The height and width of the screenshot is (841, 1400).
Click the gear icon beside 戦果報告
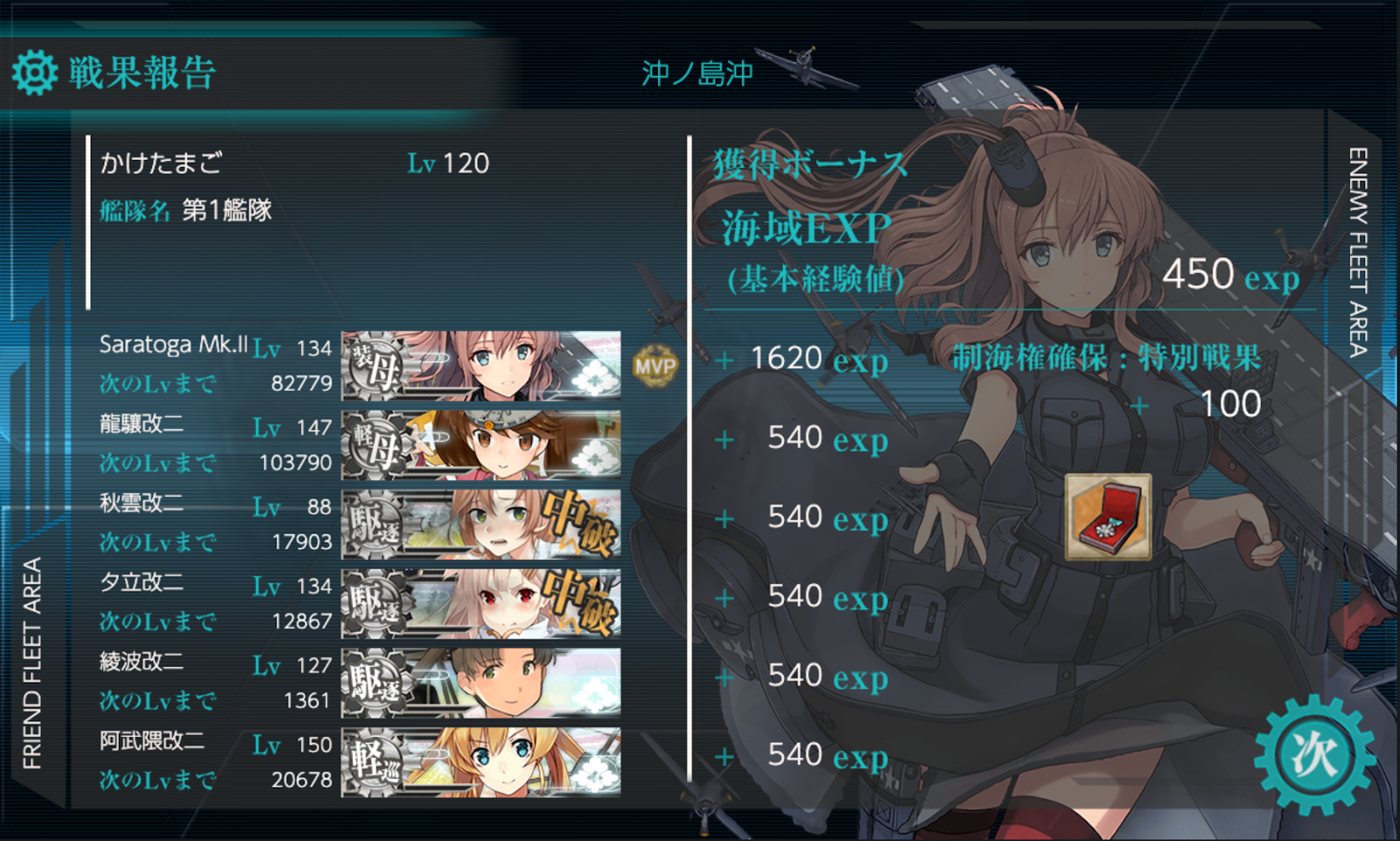tap(35, 73)
